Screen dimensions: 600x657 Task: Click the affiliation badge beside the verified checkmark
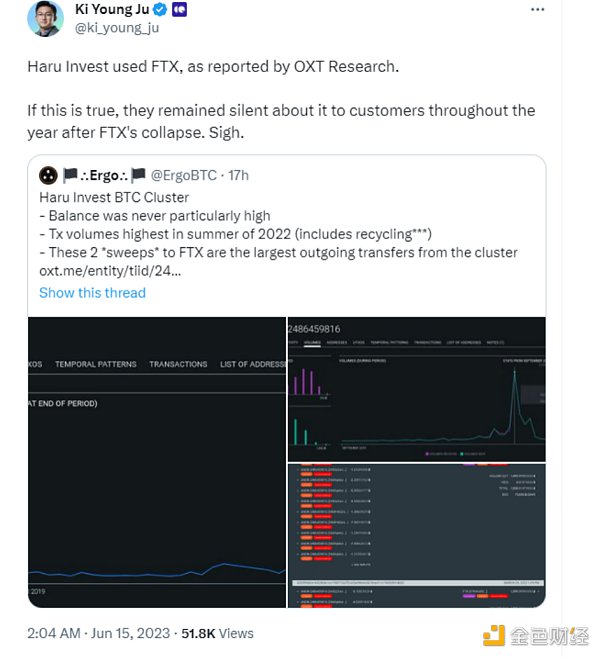[180, 10]
